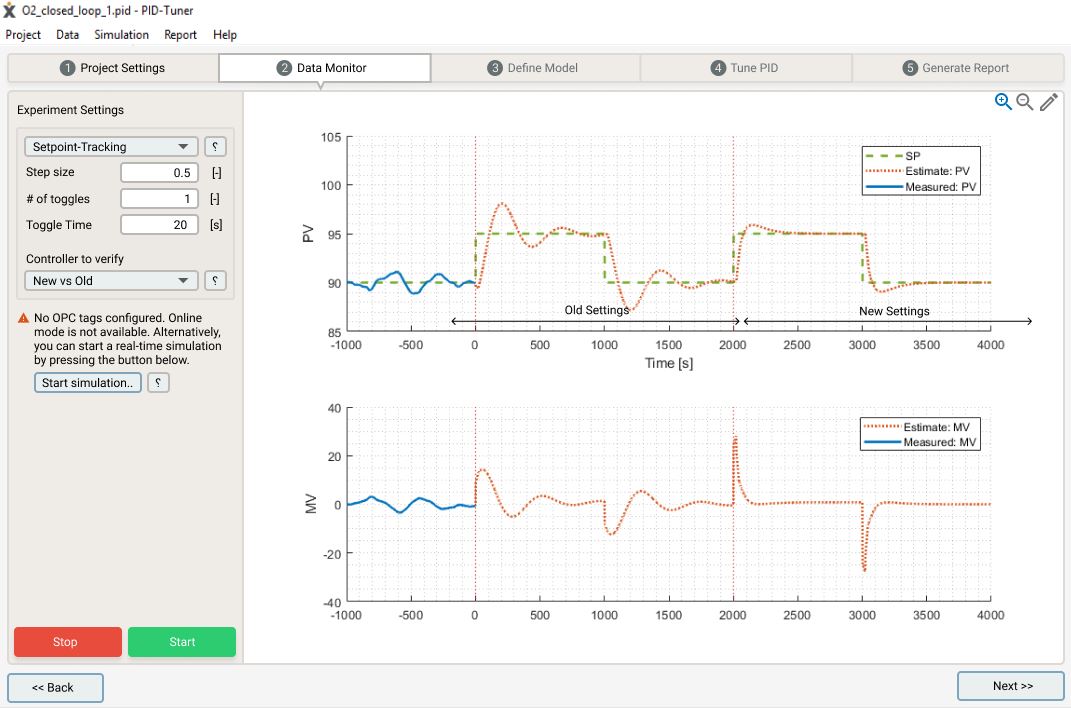Open the Setpoint-Tracking experiment dropdown
The width and height of the screenshot is (1071, 708).
pos(110,146)
